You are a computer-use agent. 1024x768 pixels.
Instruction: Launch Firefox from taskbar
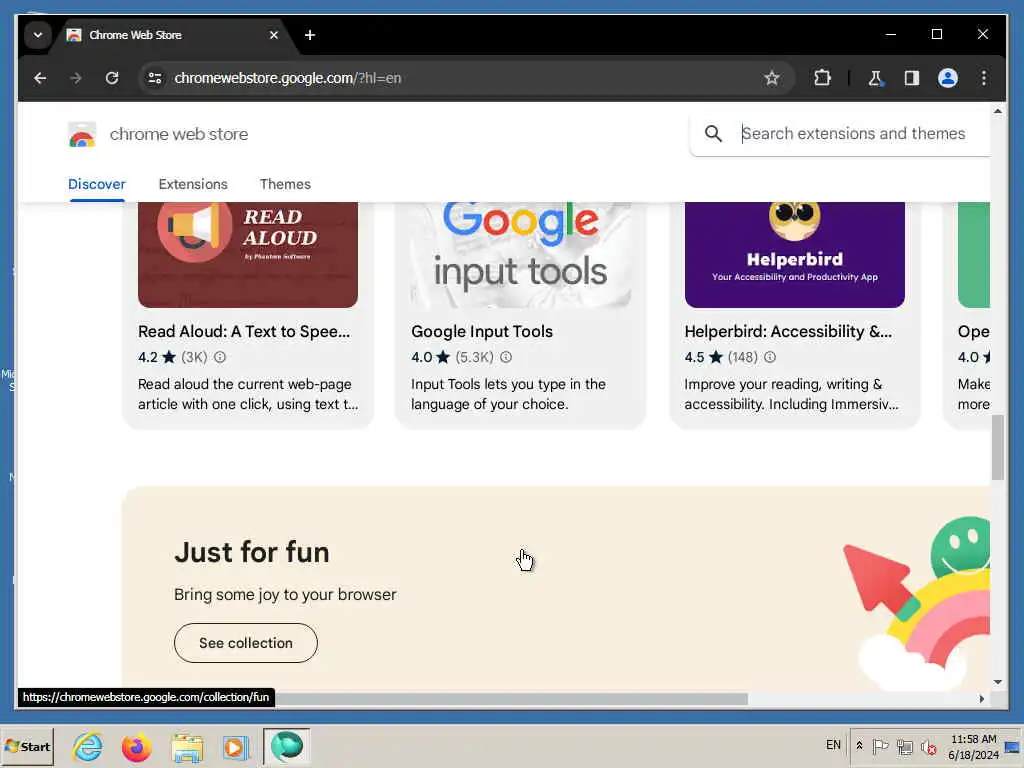(136, 746)
